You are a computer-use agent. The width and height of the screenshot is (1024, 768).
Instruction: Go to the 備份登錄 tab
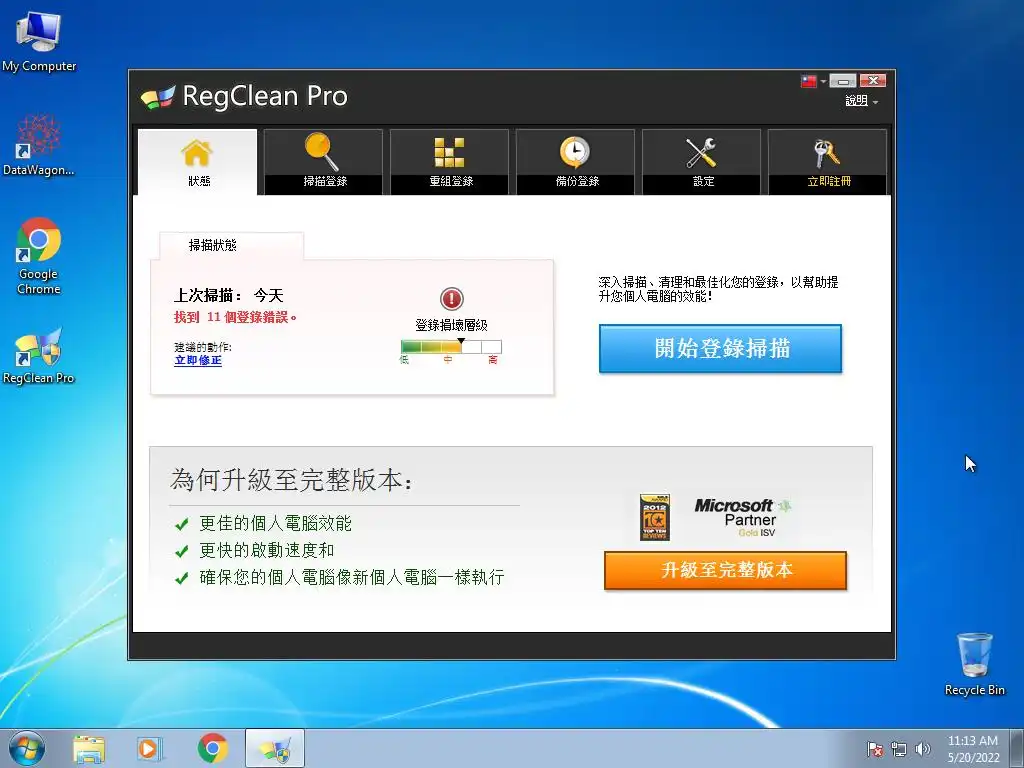coord(575,161)
